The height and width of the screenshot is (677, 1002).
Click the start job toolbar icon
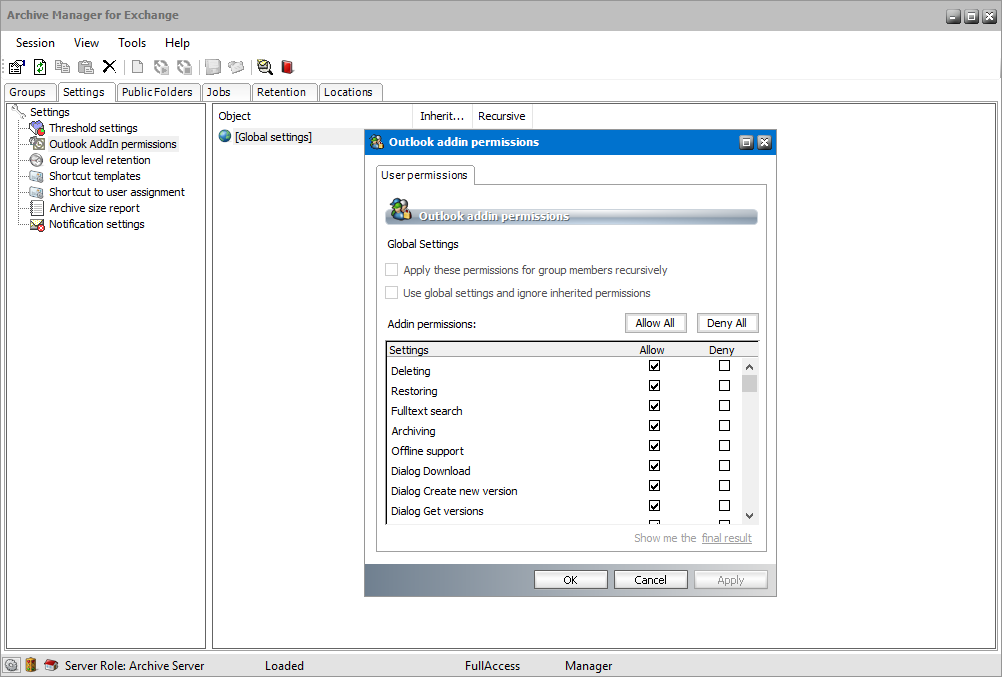[161, 66]
